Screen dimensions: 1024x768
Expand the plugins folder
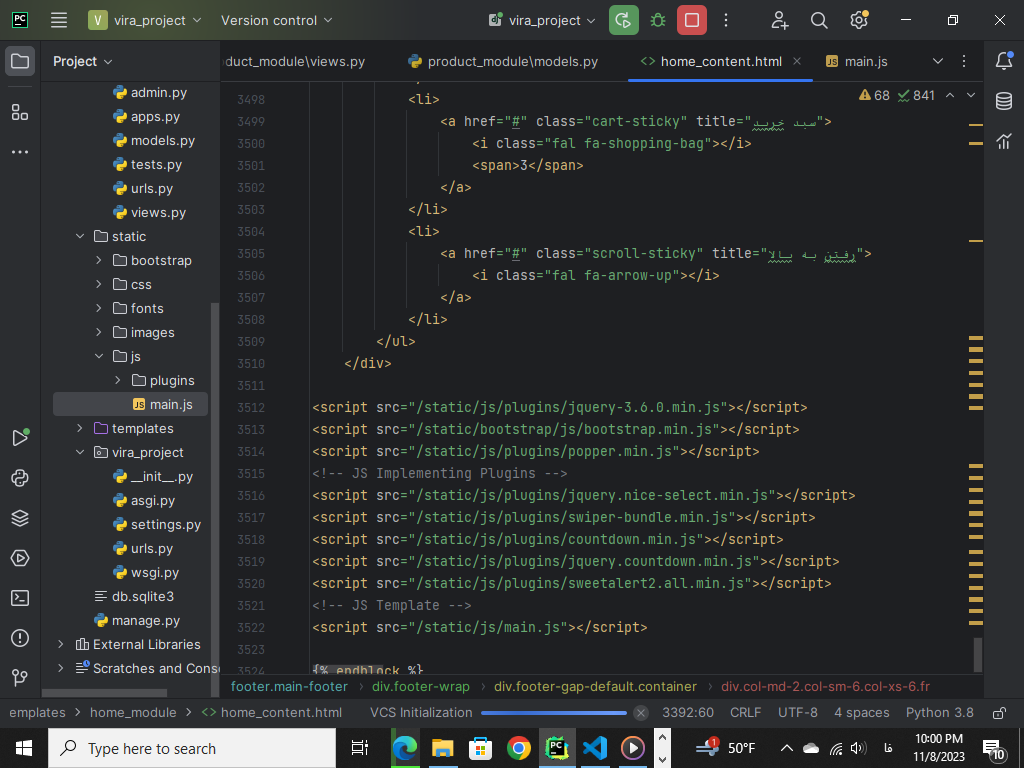point(118,380)
